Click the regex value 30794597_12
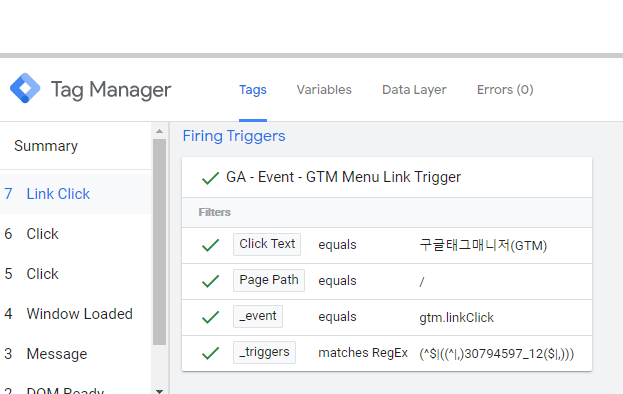Image resolution: width=623 pixels, height=394 pixels. click(x=497, y=353)
